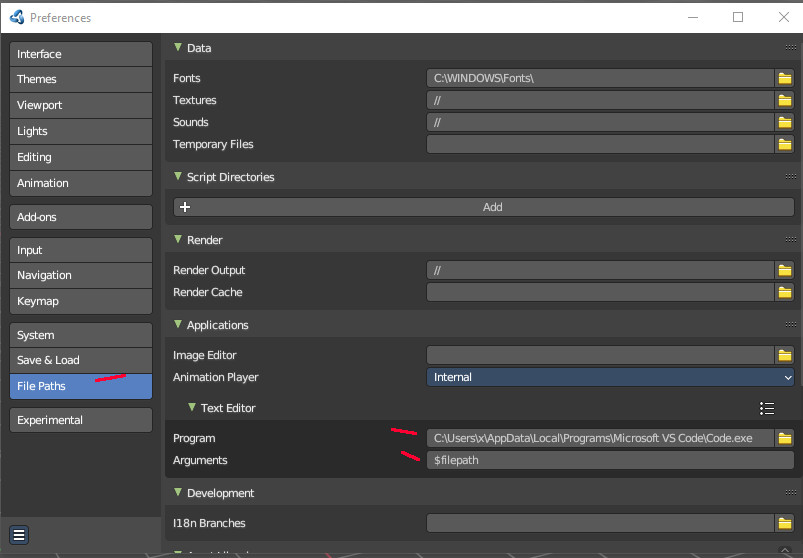Open Text Editor presets list icon
Screen dimensions: 803x558
pyautogui.click(x=767, y=409)
